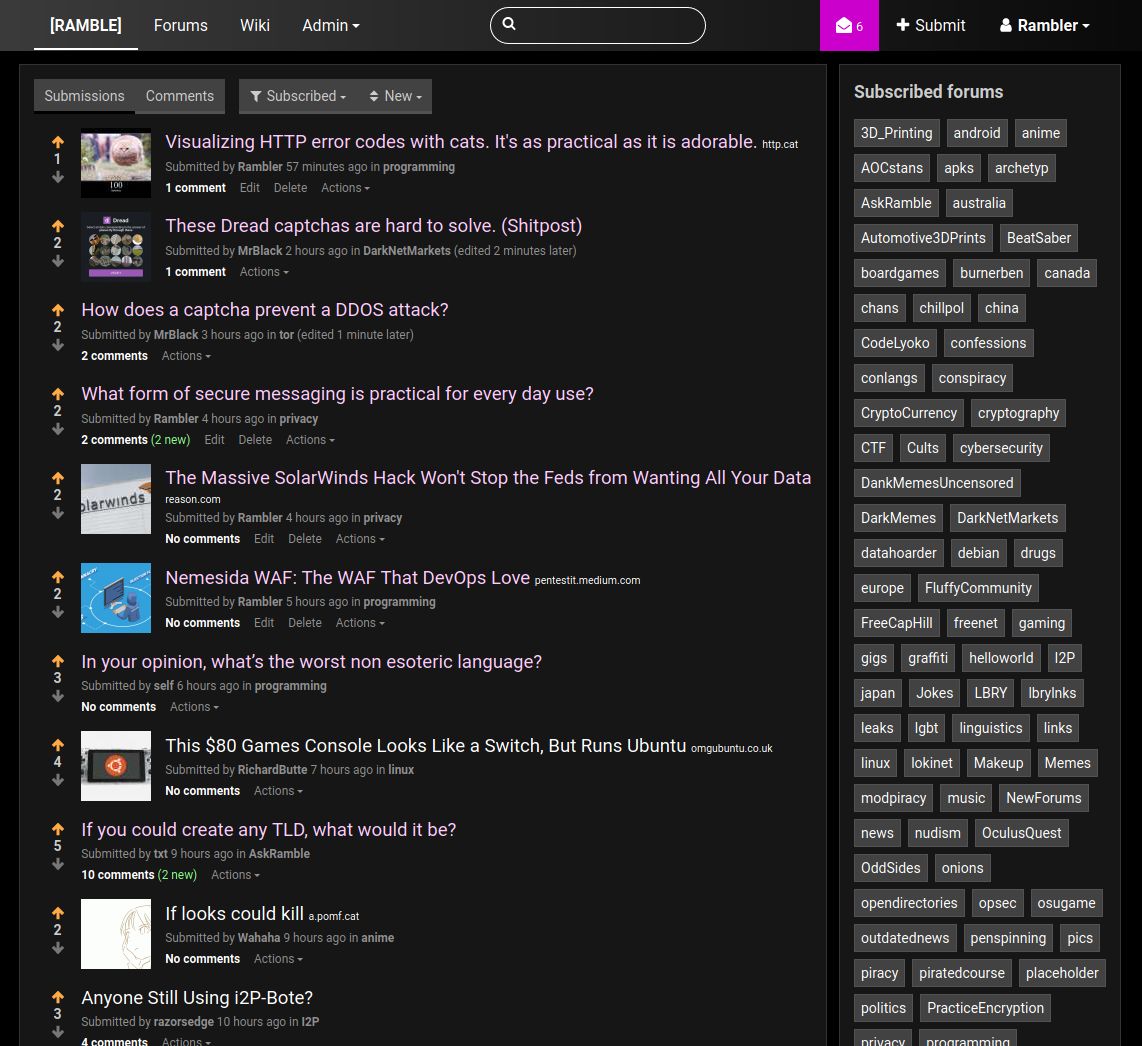
Task: Downvote the TLD question post
Action: tap(57, 864)
